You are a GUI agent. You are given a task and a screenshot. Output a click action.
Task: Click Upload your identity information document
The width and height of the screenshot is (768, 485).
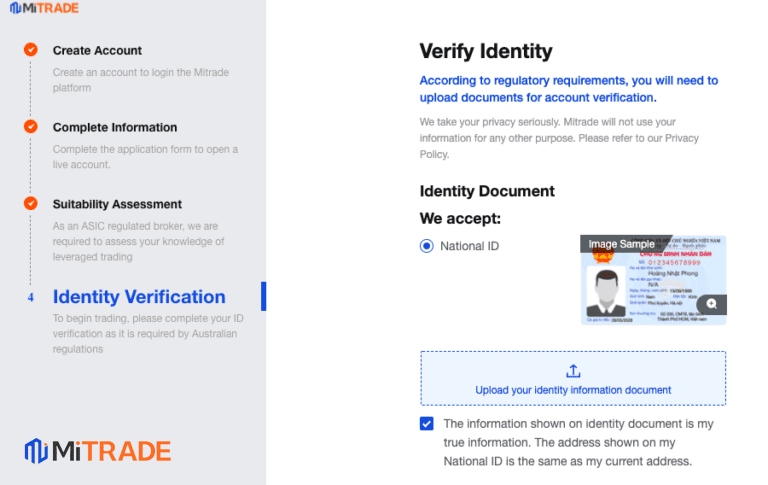point(573,389)
